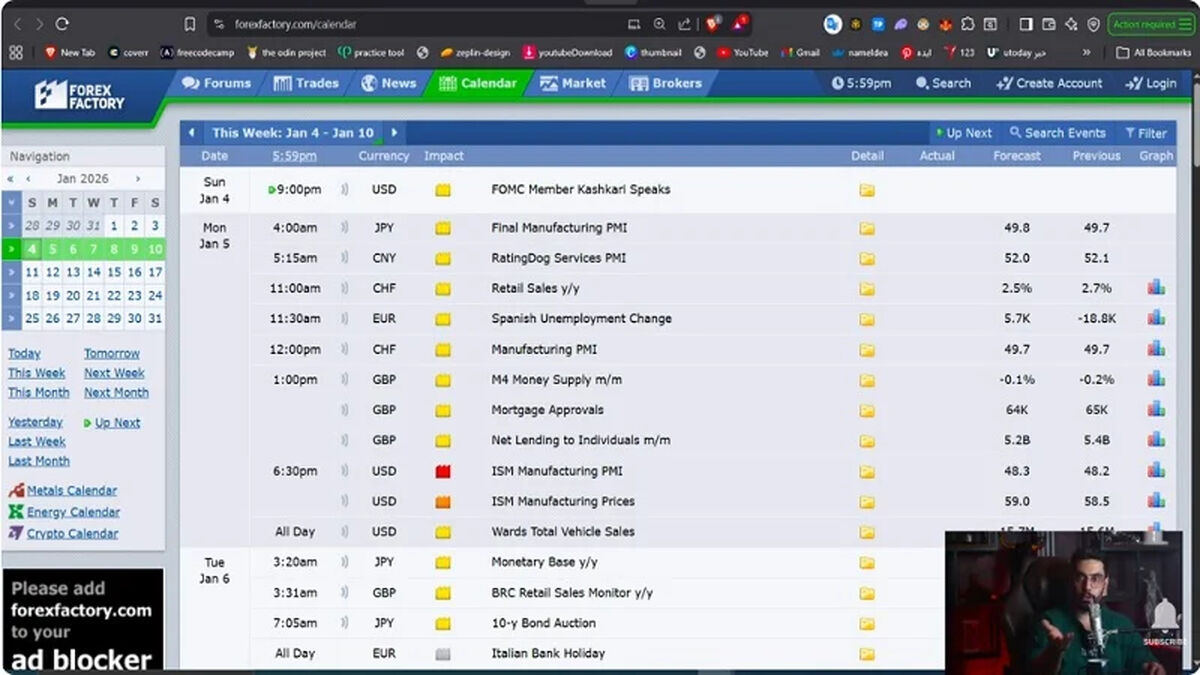This screenshot has height=675, width=1200.
Task: Select January 22 in mini calendar
Action: coord(114,296)
